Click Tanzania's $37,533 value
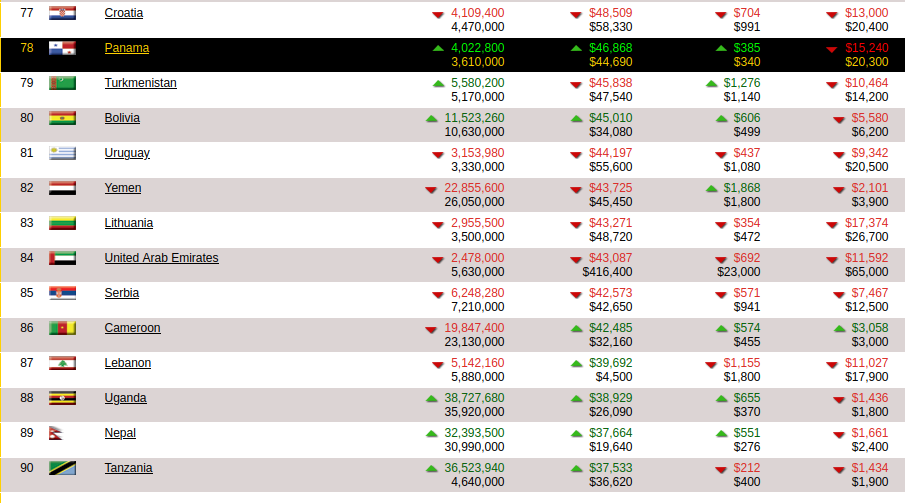Screen dimensions: 905x503 [x=610, y=468]
